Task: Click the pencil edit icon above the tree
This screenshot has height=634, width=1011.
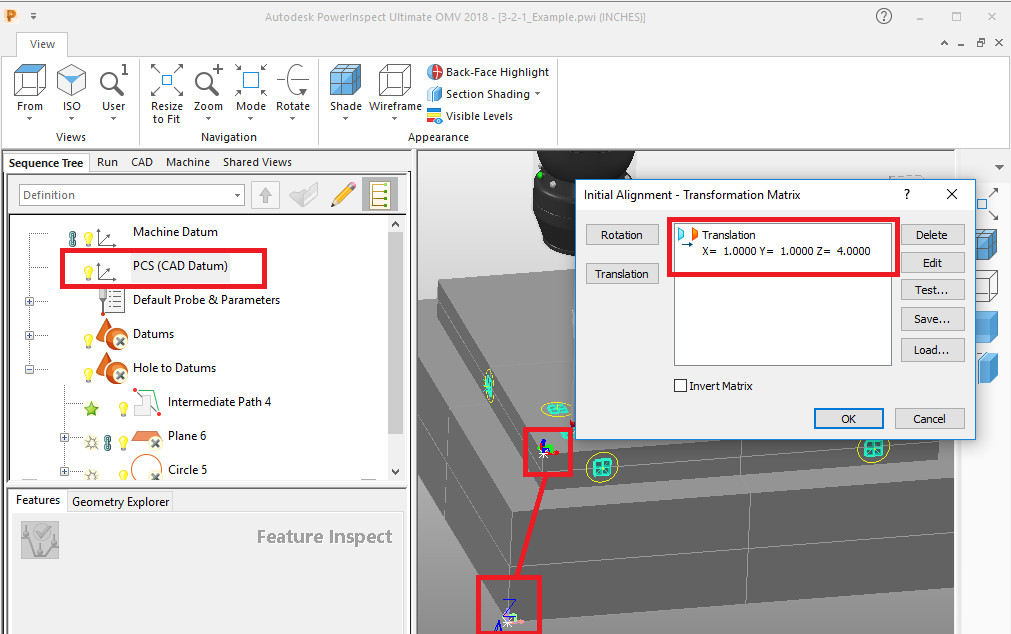Action: pyautogui.click(x=342, y=194)
